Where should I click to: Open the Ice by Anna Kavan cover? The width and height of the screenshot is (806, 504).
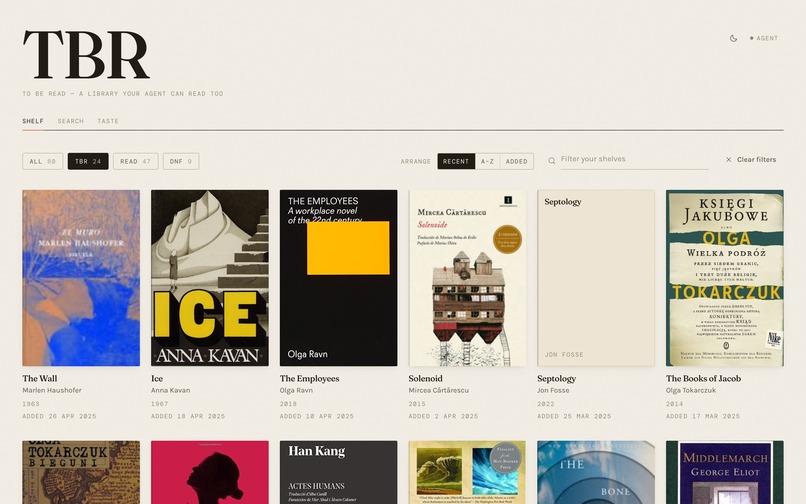[210, 278]
